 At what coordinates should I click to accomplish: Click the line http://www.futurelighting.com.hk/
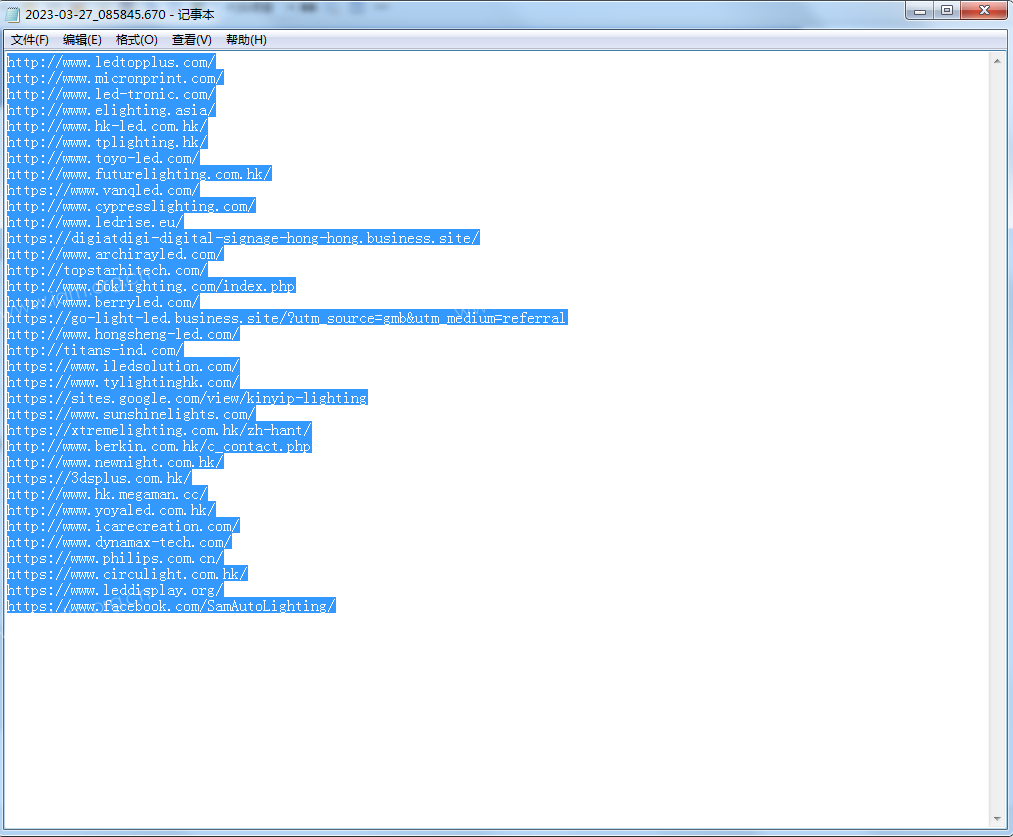click(x=139, y=174)
